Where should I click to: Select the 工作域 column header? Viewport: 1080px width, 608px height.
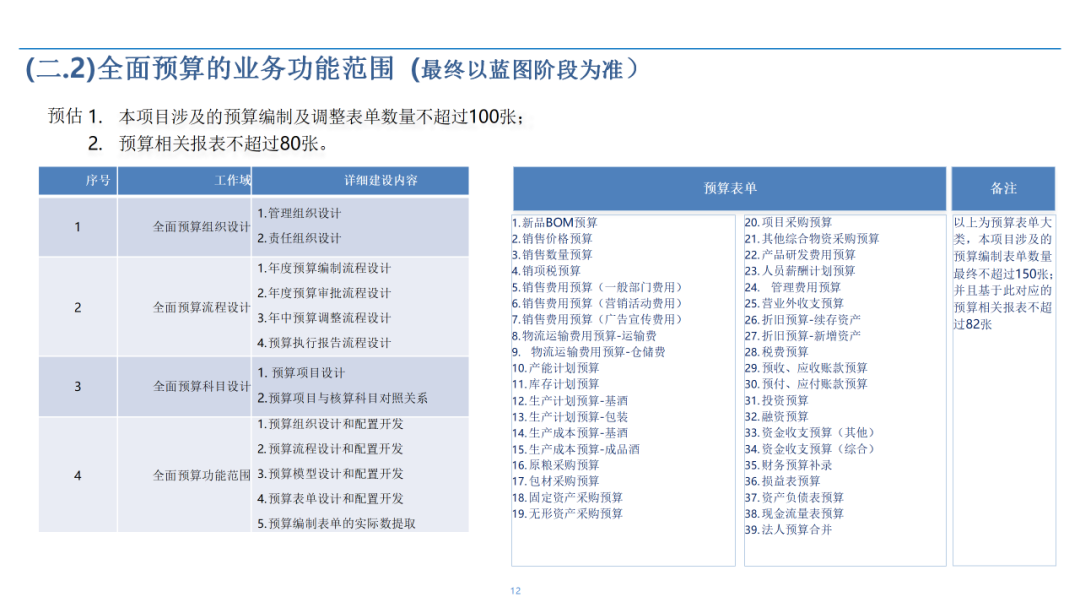[x=185, y=180]
